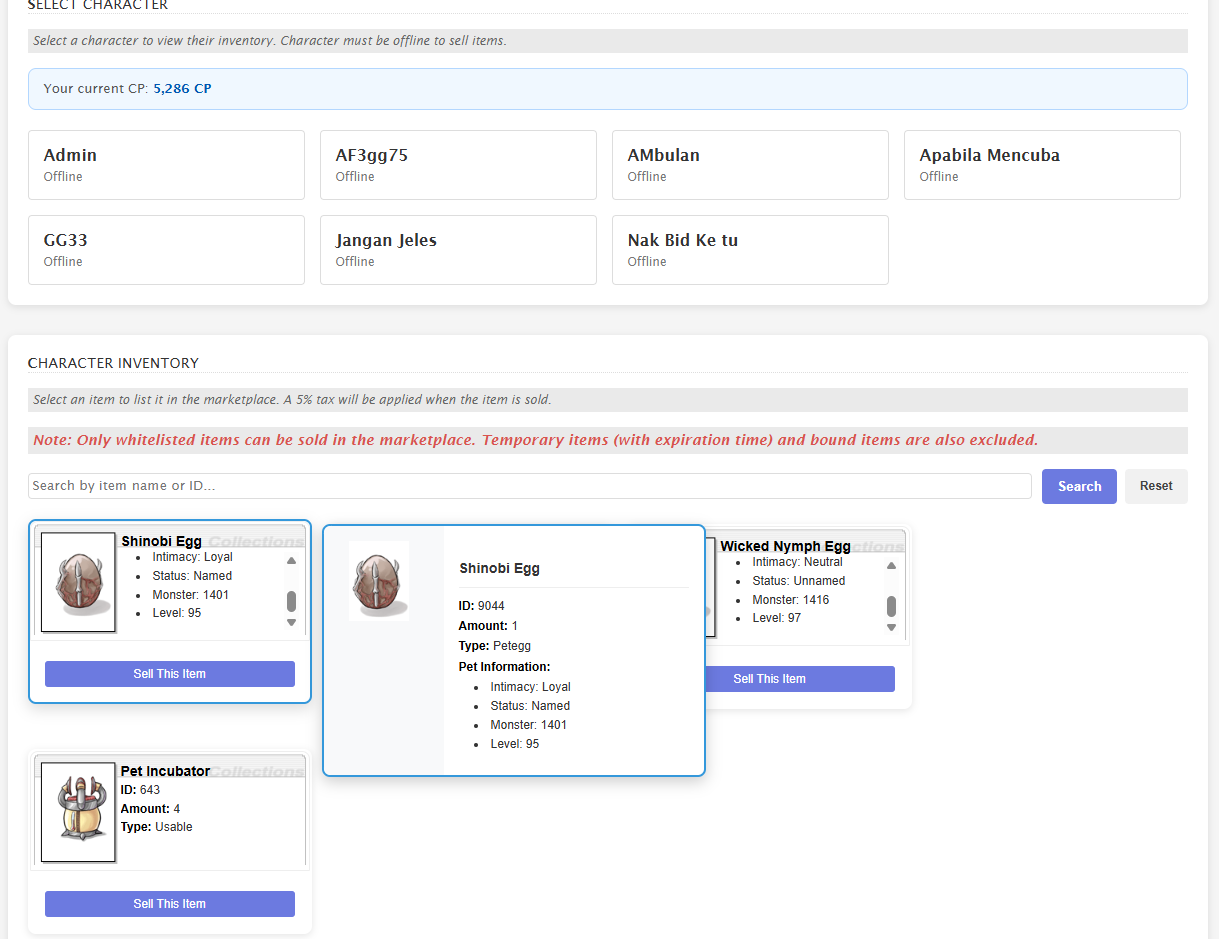Click the Pet Information label in popup
The width and height of the screenshot is (1219, 939).
(504, 667)
